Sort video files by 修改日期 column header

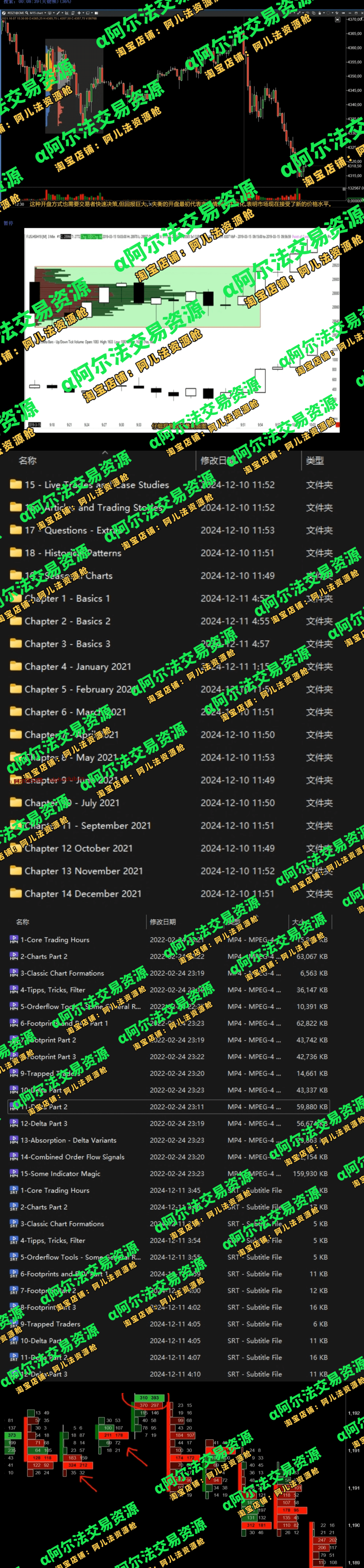tap(163, 922)
